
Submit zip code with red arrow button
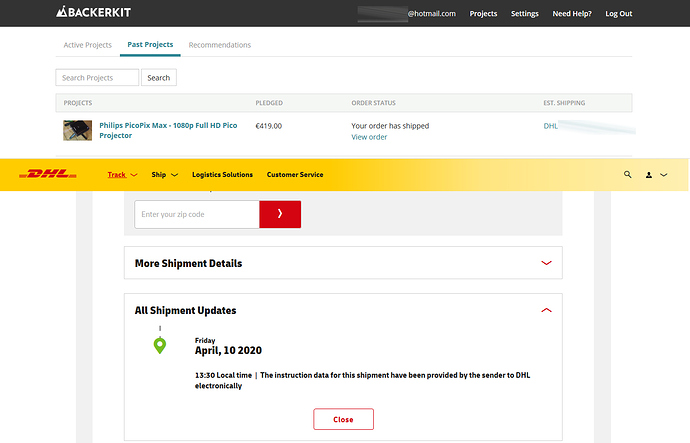(x=280, y=214)
